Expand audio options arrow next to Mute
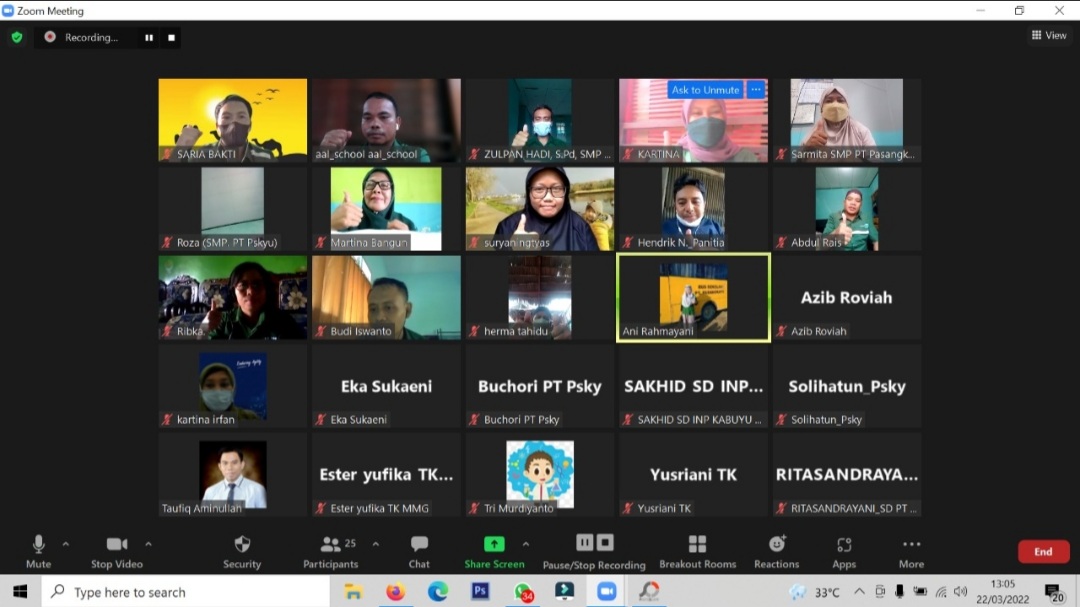 point(66,544)
